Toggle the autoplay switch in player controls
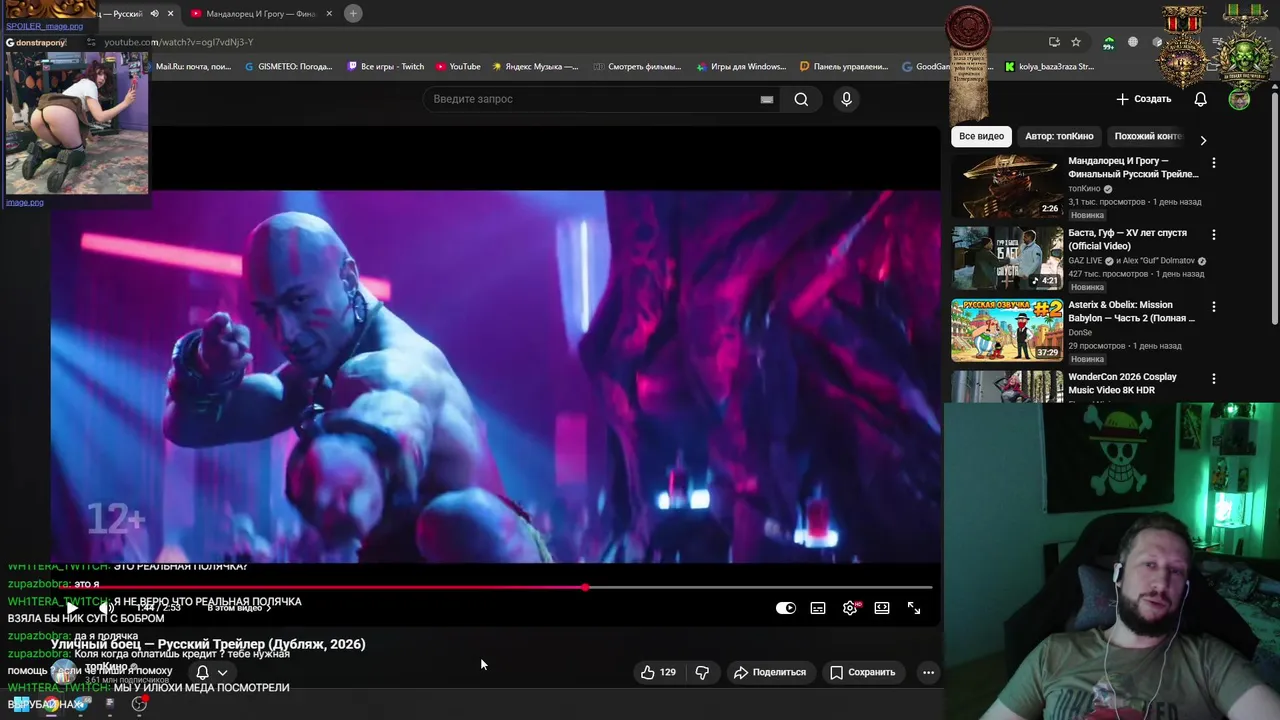Viewport: 1280px width, 720px height. point(786,608)
